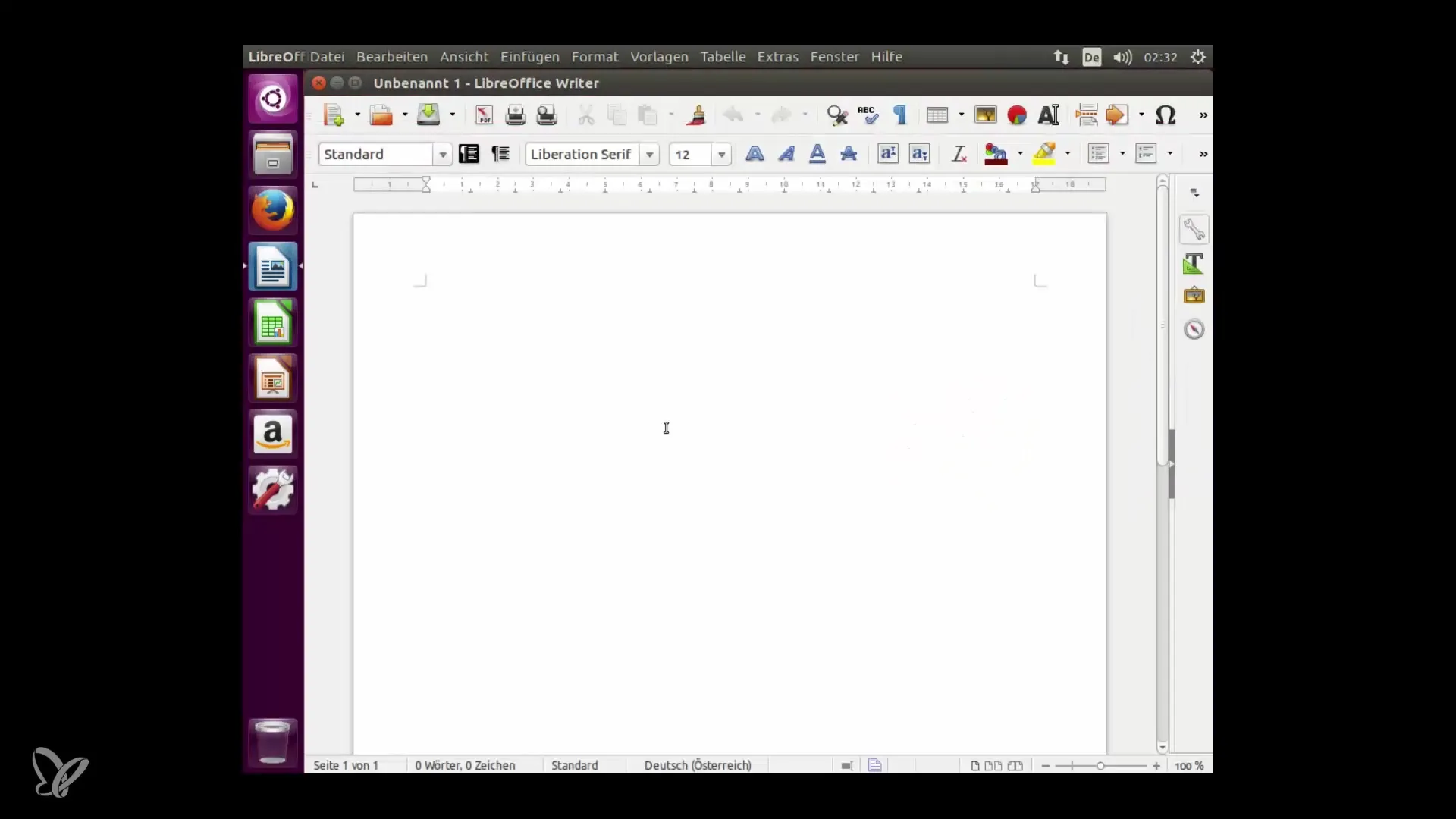Open the Print preview icon
The image size is (1456, 819).
tap(547, 115)
